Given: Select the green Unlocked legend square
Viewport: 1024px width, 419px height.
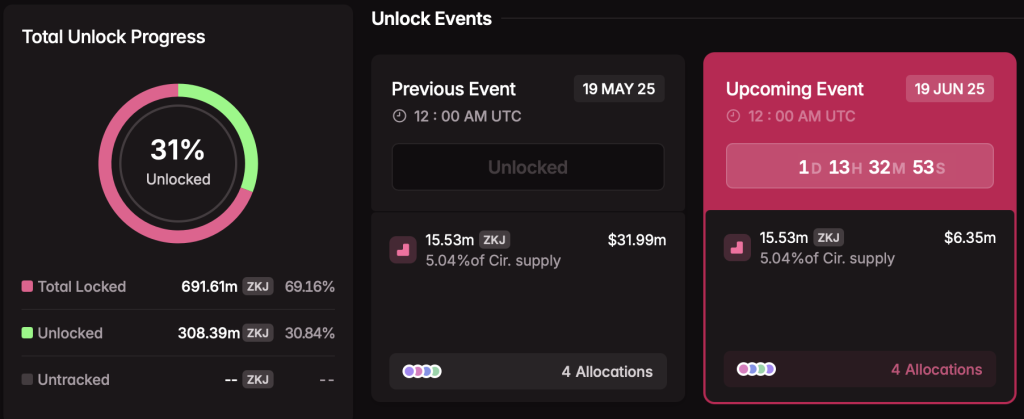Looking at the screenshot, I should tap(27, 333).
